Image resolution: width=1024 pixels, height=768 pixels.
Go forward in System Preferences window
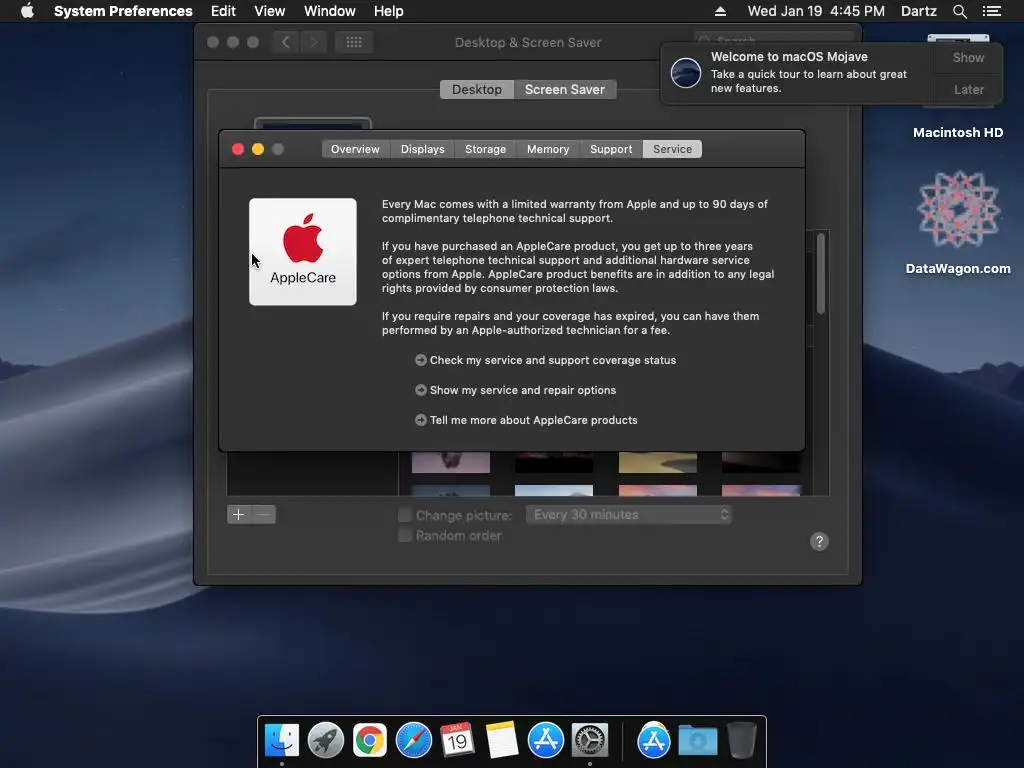[x=313, y=42]
